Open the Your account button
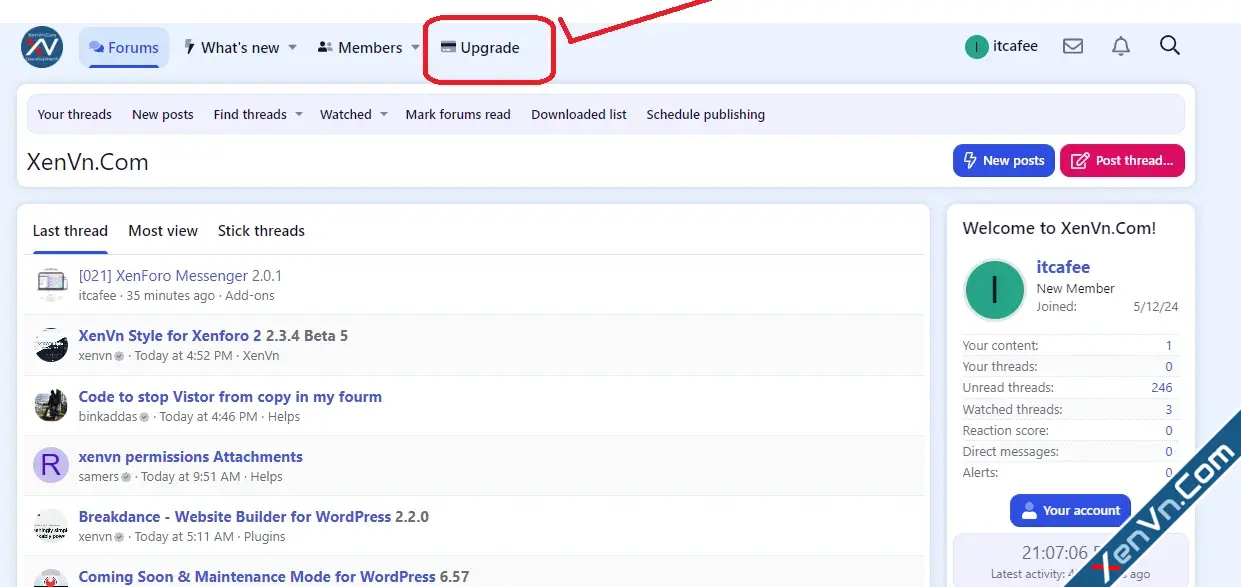This screenshot has width=1241, height=587. 1070,510
